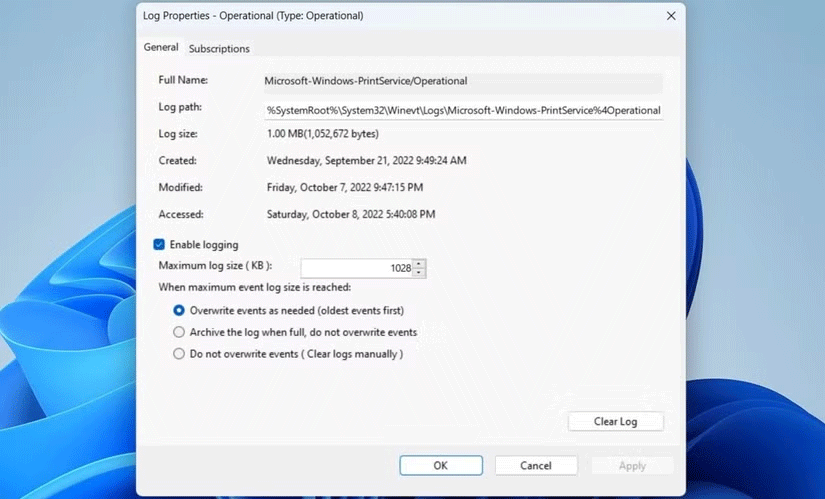
Task: Close the Log Properties window with X
Action: click(671, 16)
